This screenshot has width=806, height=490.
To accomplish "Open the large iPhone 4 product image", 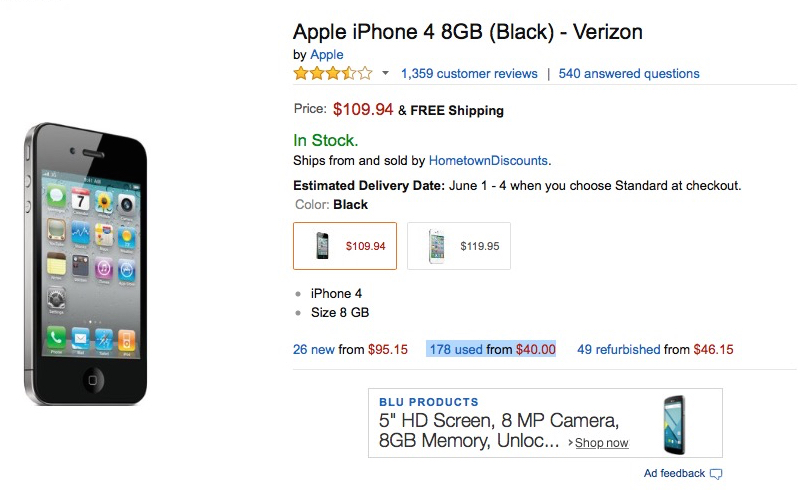I will (86, 264).
